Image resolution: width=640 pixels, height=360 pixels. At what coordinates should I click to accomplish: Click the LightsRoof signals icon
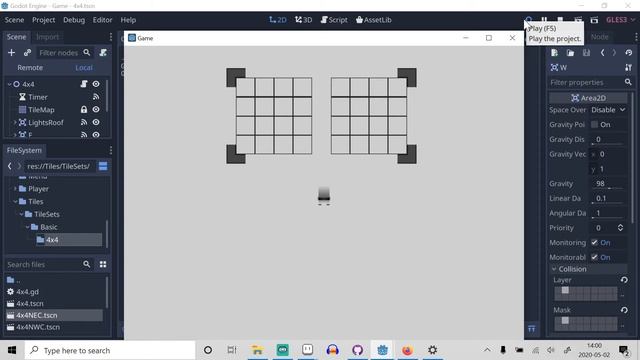pos(84,122)
